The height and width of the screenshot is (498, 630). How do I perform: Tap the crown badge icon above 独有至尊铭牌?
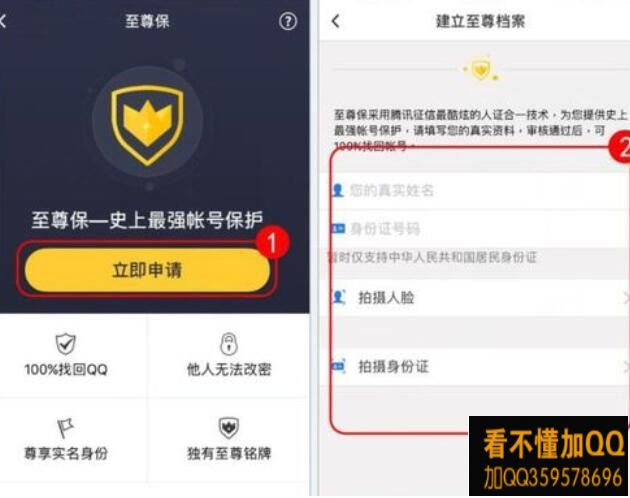(x=229, y=428)
